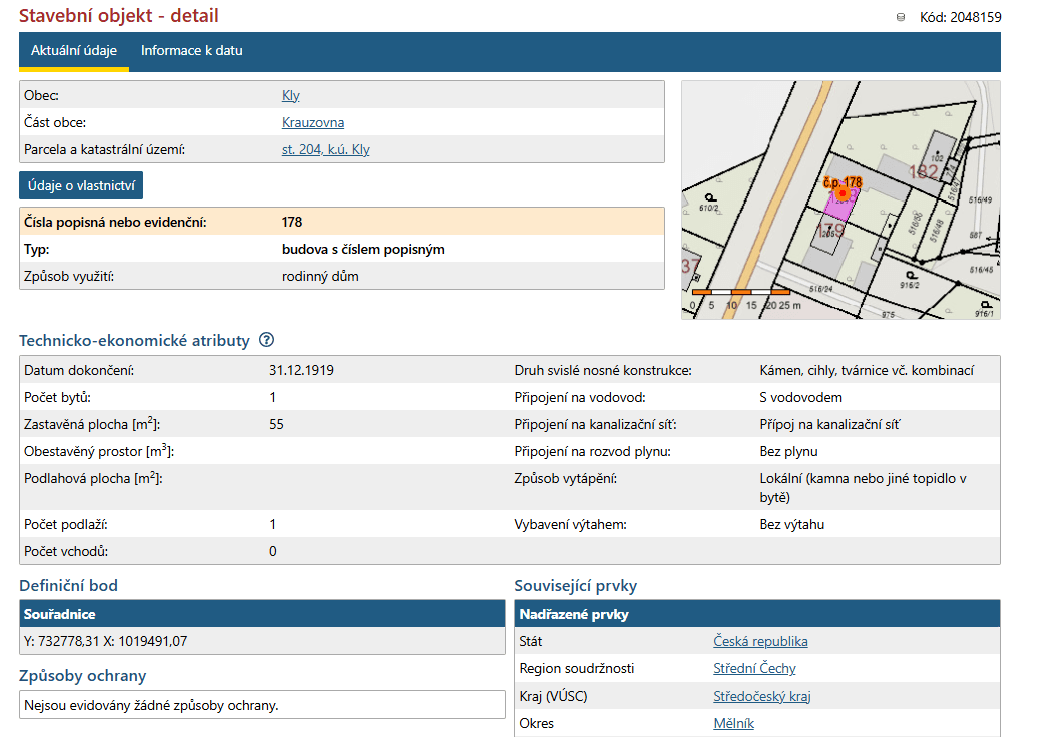1054x737 pixels.
Task: Click the pink highlighted building on the map
Action: (x=837, y=208)
